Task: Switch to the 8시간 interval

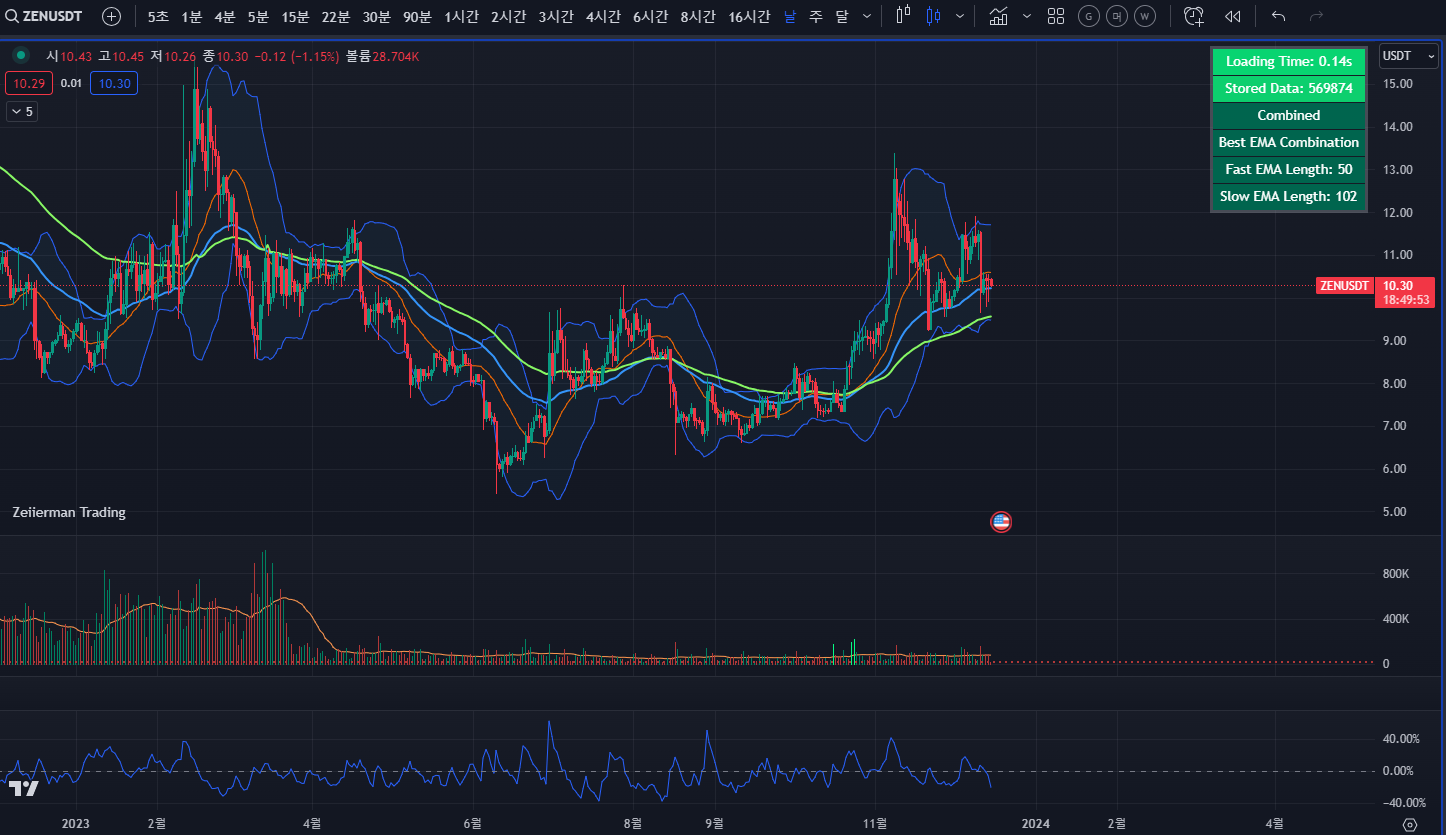Action: 697,16
